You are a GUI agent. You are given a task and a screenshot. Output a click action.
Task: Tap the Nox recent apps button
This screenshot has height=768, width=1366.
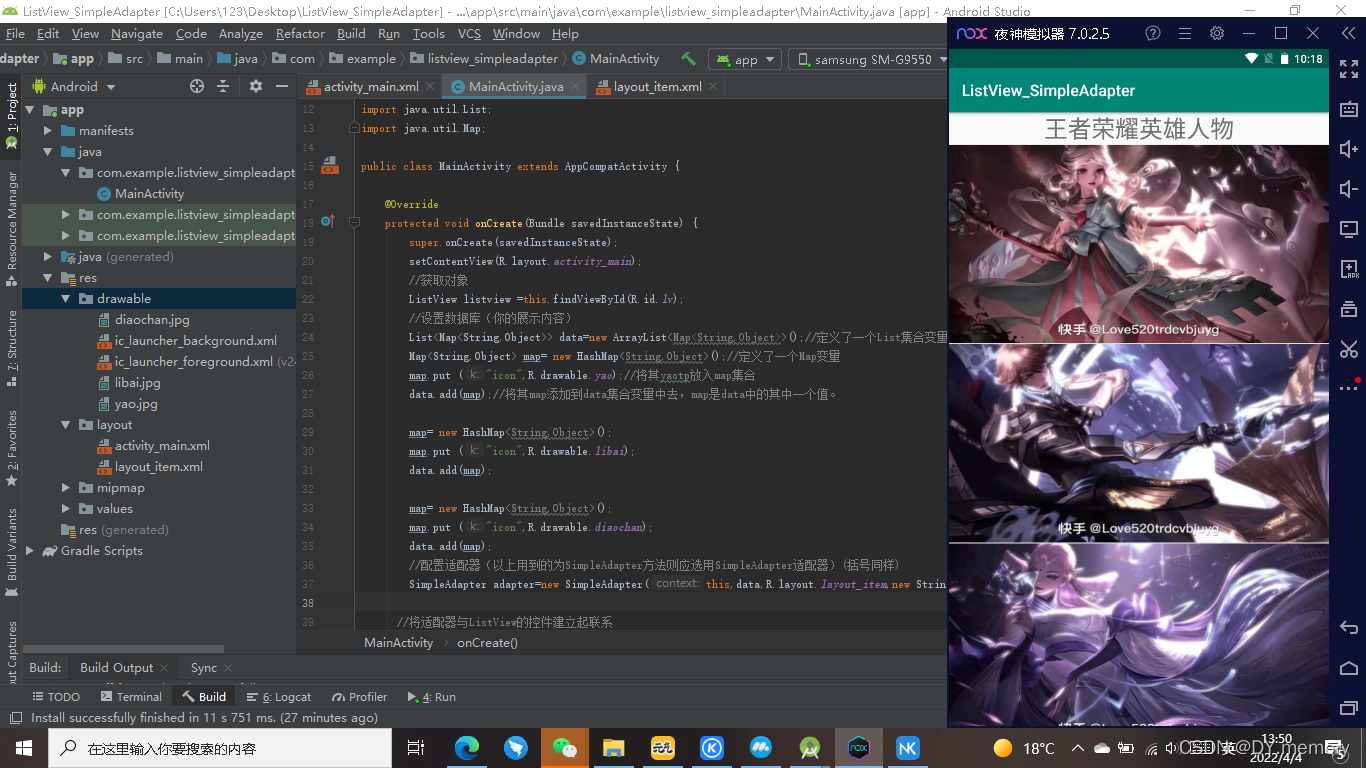click(x=1348, y=708)
